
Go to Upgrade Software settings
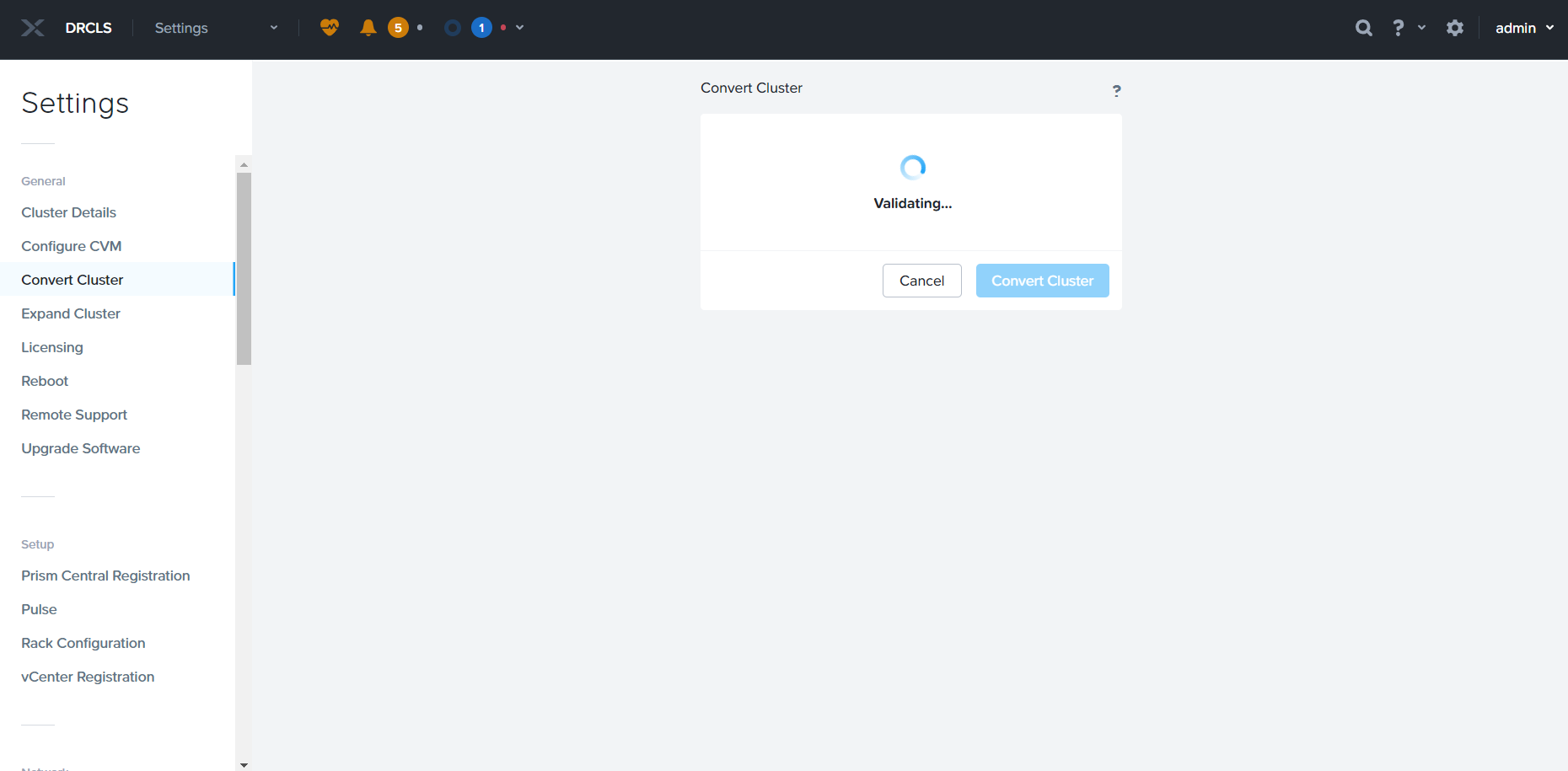click(81, 448)
